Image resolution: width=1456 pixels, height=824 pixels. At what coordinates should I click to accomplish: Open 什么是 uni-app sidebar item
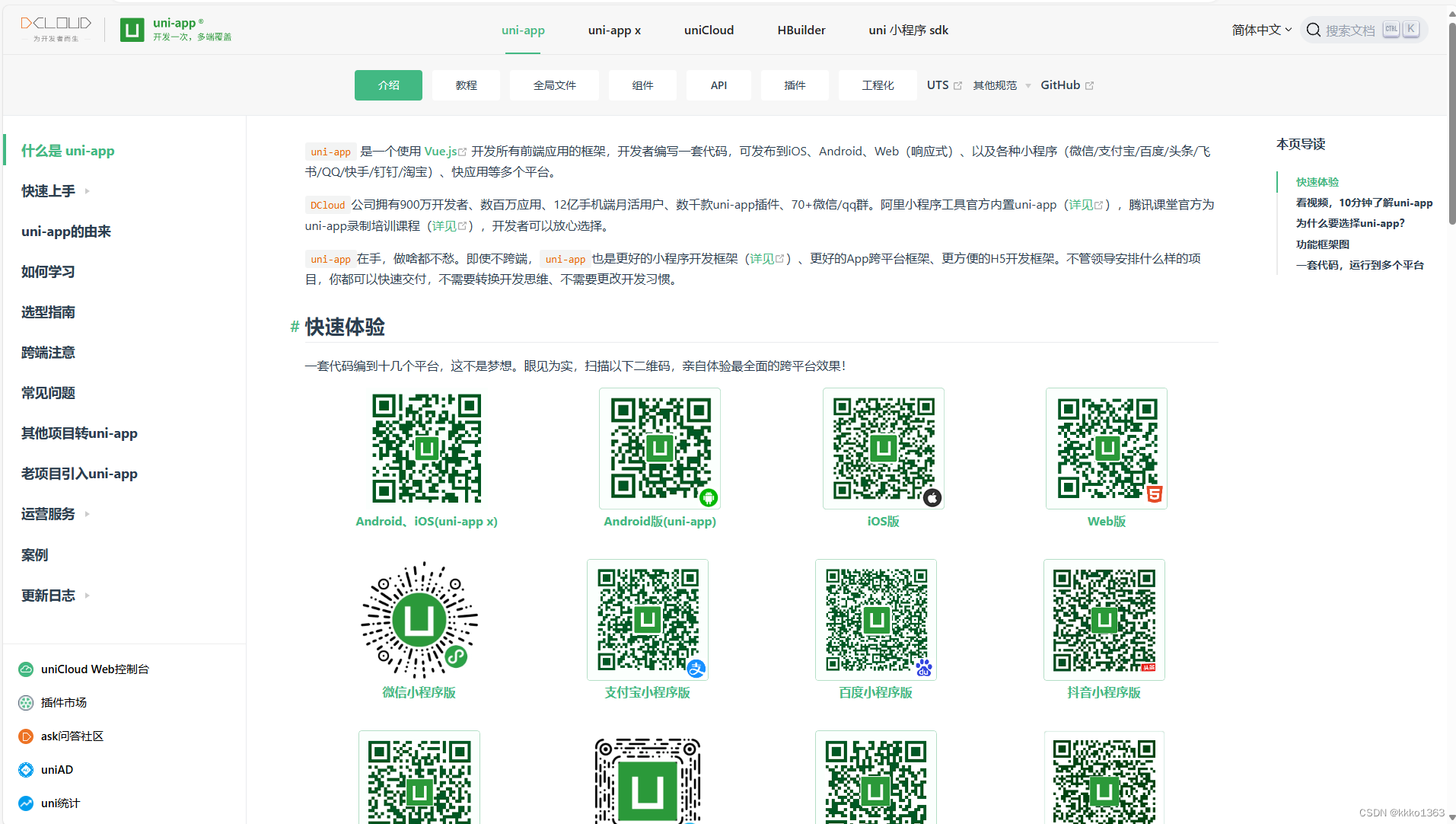(68, 151)
